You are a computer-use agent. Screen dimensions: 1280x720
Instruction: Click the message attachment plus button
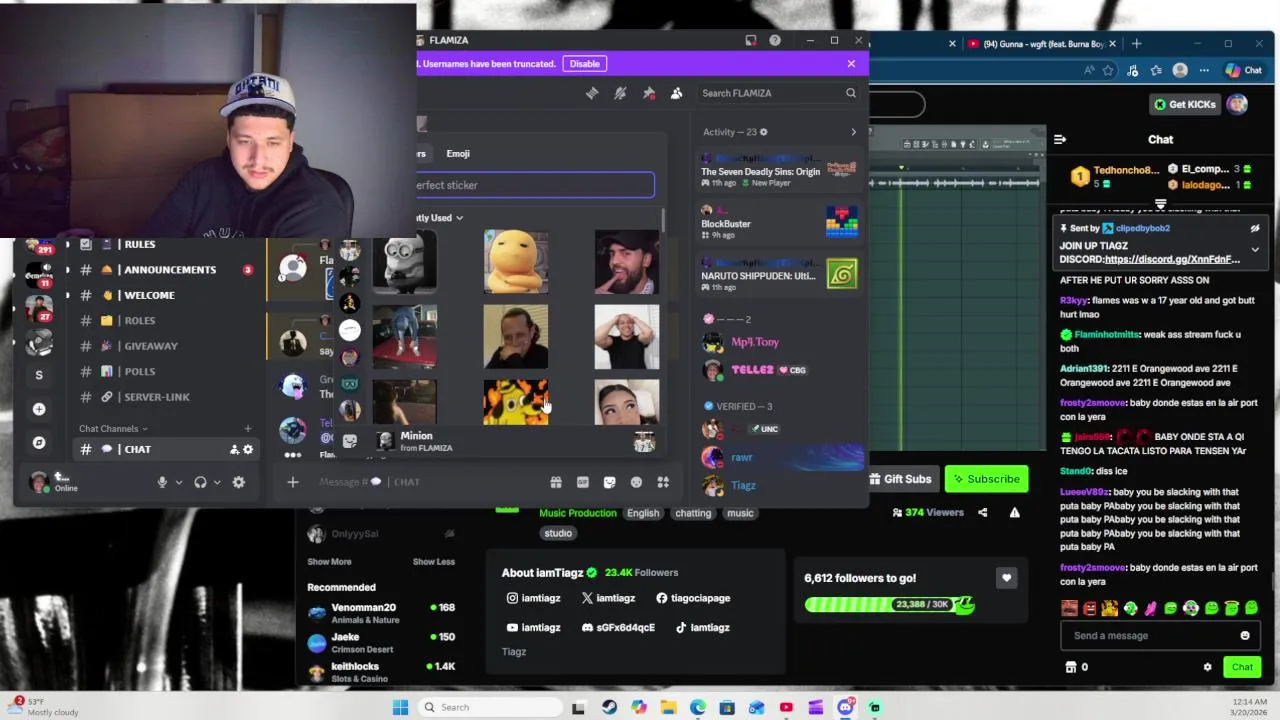pyautogui.click(x=292, y=482)
